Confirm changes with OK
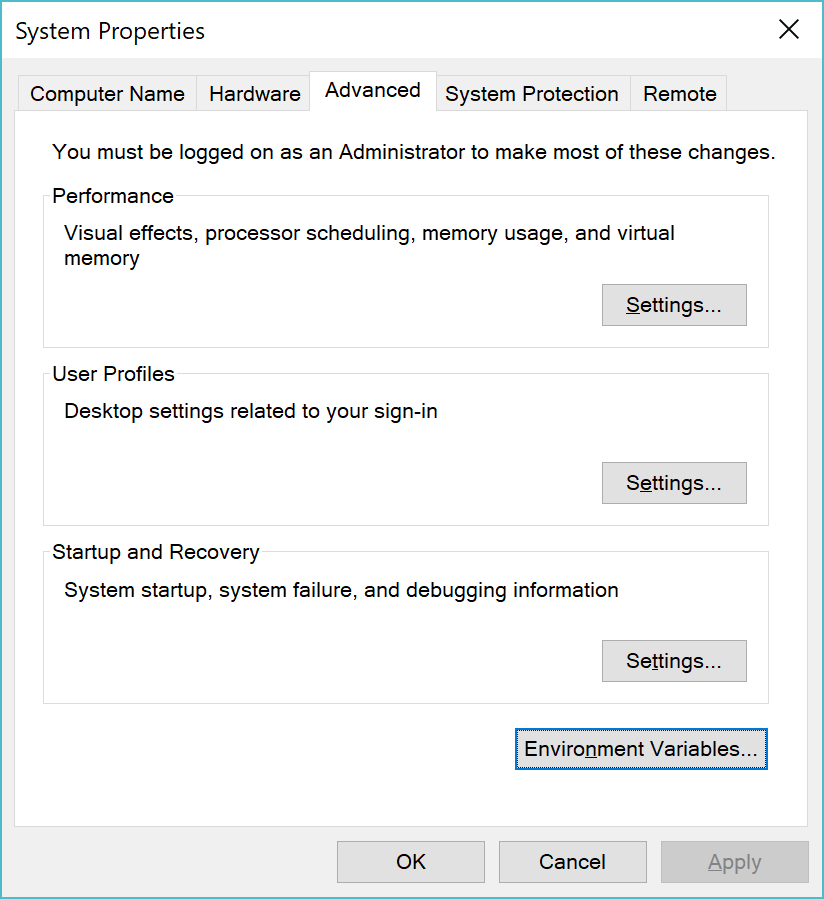The width and height of the screenshot is (824, 899). [x=410, y=861]
